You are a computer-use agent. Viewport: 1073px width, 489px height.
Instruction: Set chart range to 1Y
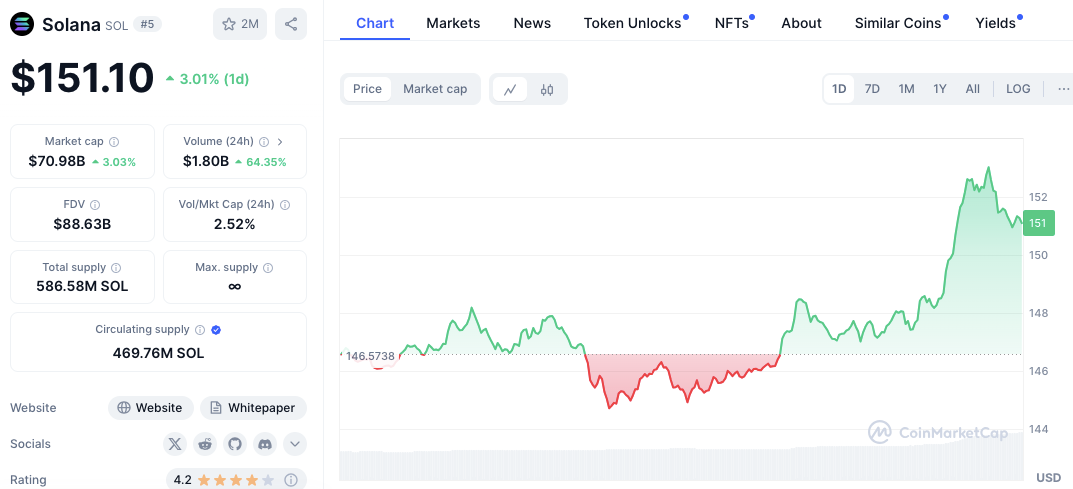point(940,89)
